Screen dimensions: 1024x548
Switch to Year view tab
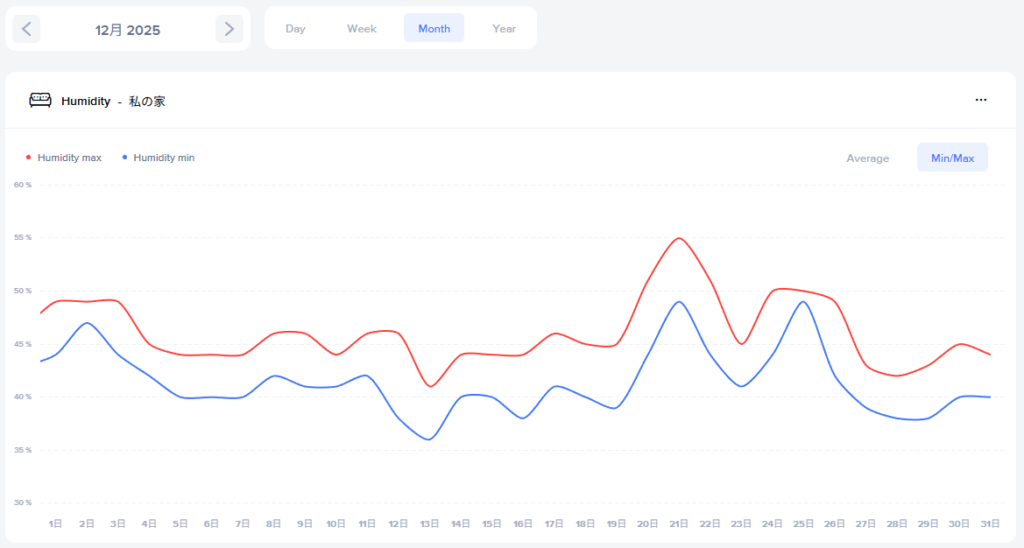(x=504, y=29)
